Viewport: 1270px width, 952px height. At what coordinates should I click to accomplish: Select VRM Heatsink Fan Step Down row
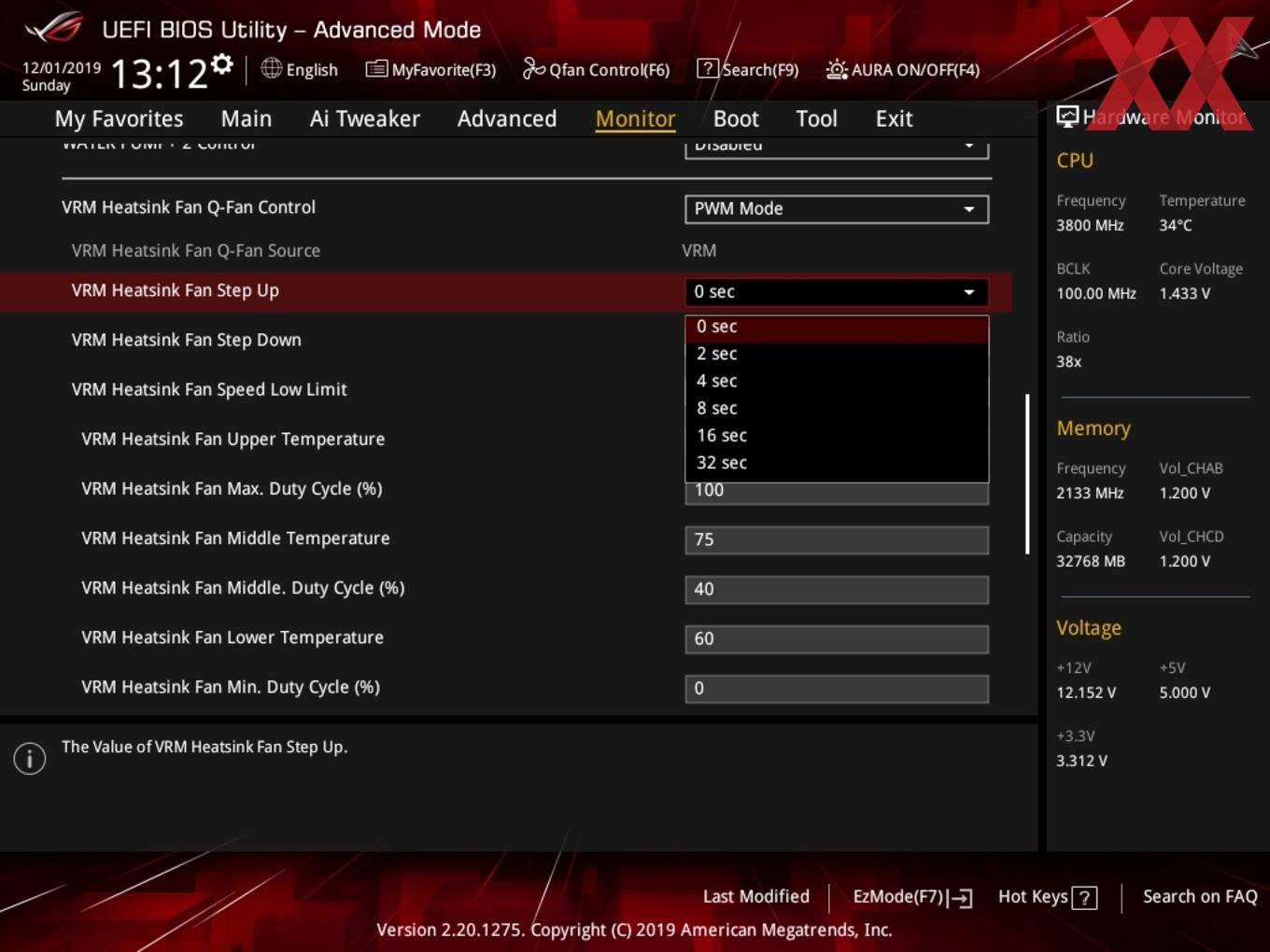click(505, 340)
